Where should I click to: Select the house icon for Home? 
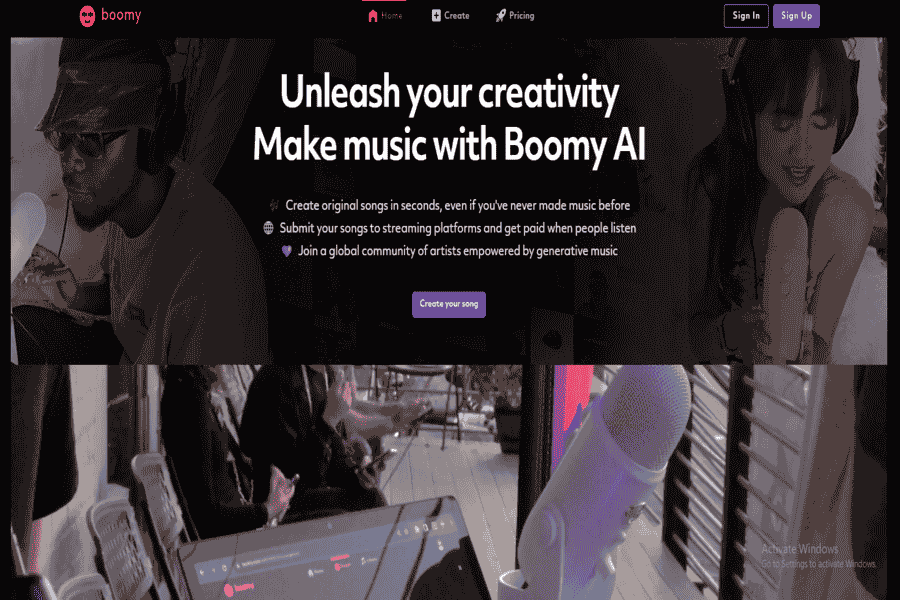pyautogui.click(x=373, y=16)
